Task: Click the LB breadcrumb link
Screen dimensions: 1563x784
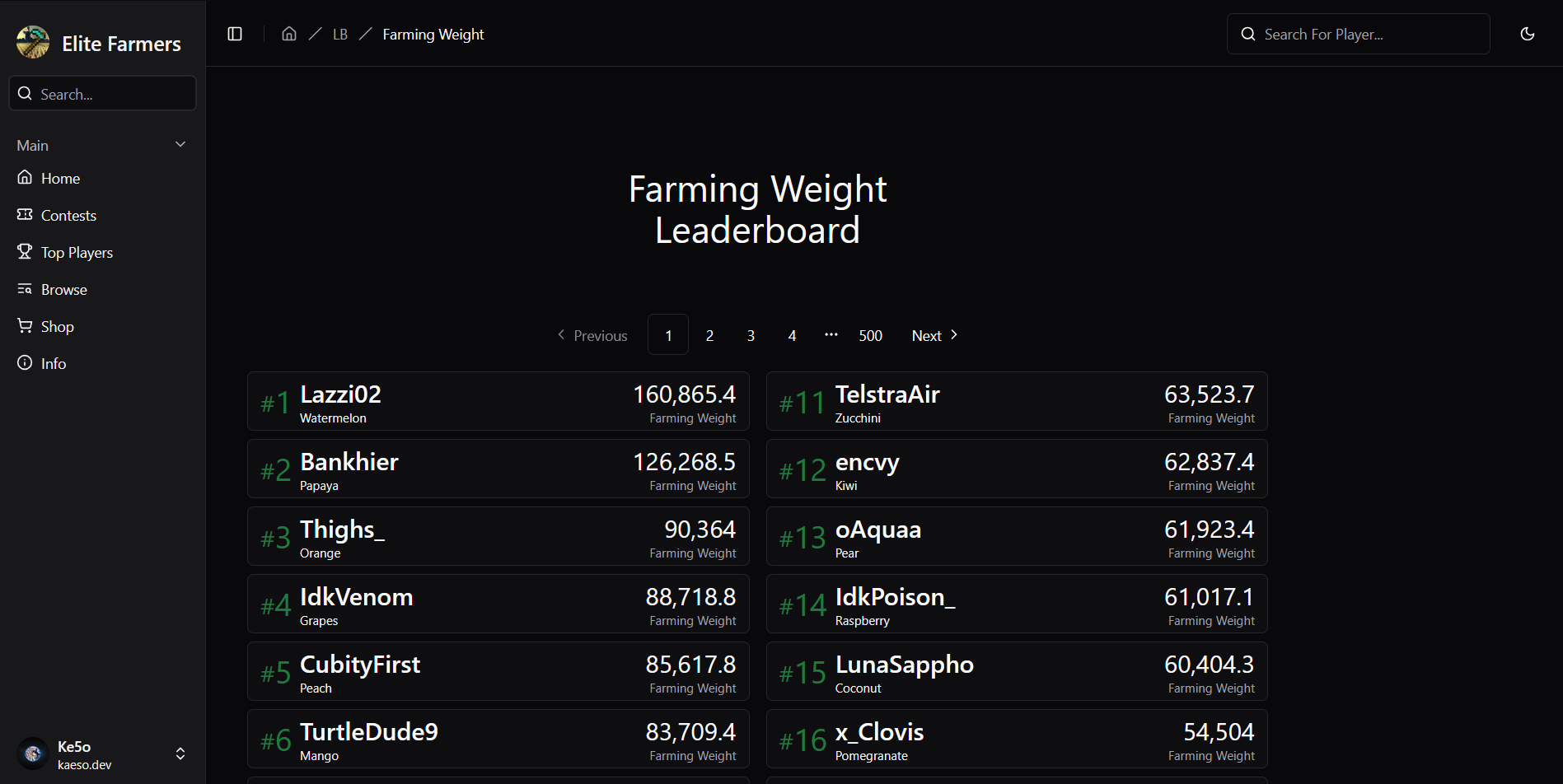Action: (x=340, y=35)
